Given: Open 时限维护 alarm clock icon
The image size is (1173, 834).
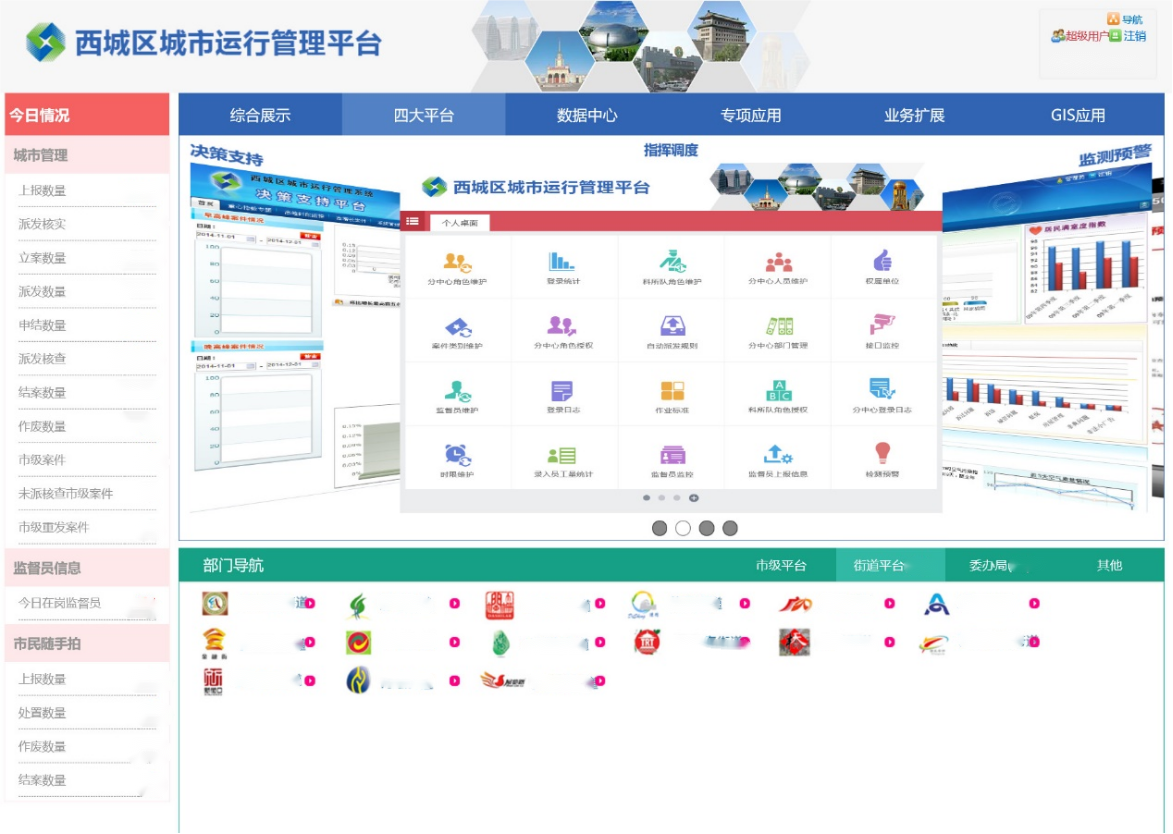Looking at the screenshot, I should (x=457, y=455).
